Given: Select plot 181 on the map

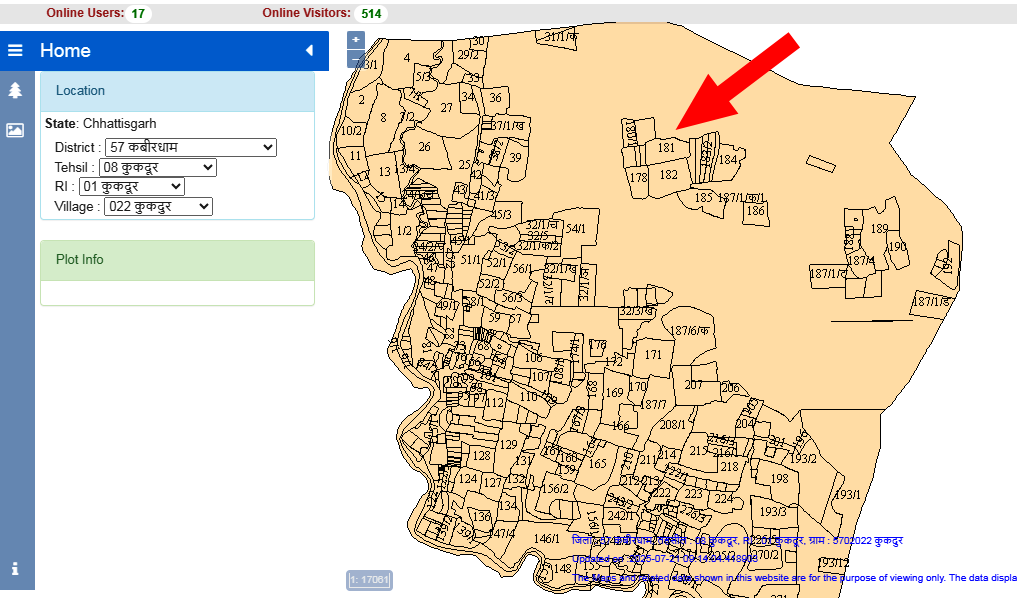Looking at the screenshot, I should pyautogui.click(x=666, y=148).
